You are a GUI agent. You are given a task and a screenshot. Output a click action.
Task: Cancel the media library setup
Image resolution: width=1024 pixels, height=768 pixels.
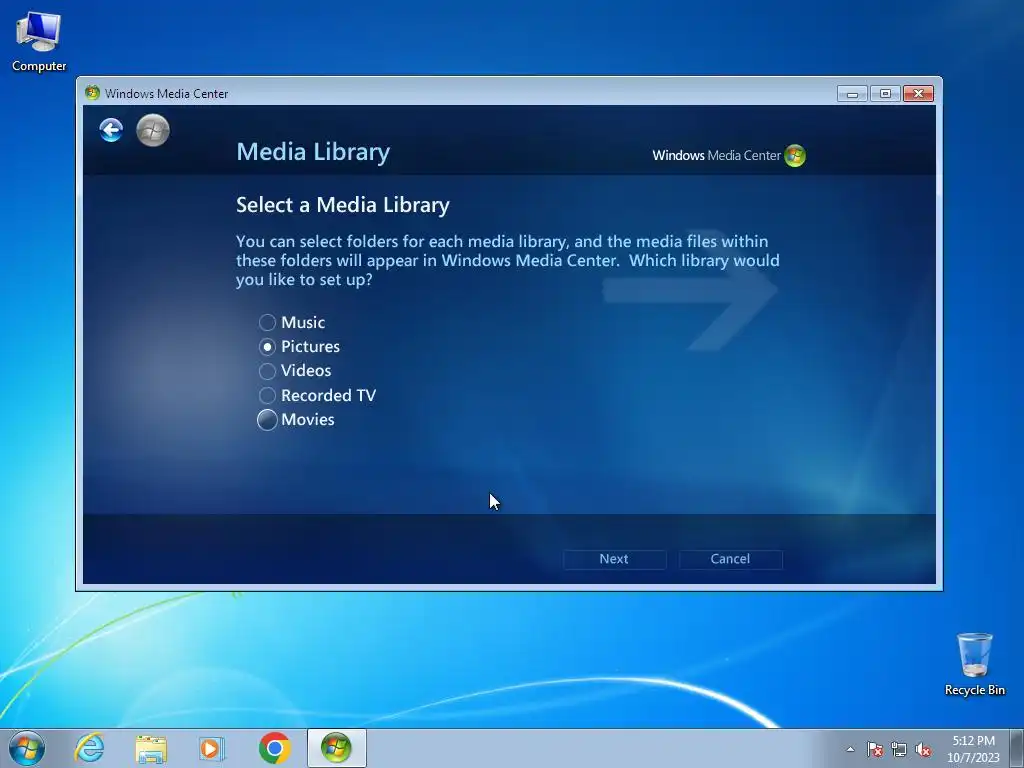coord(730,559)
